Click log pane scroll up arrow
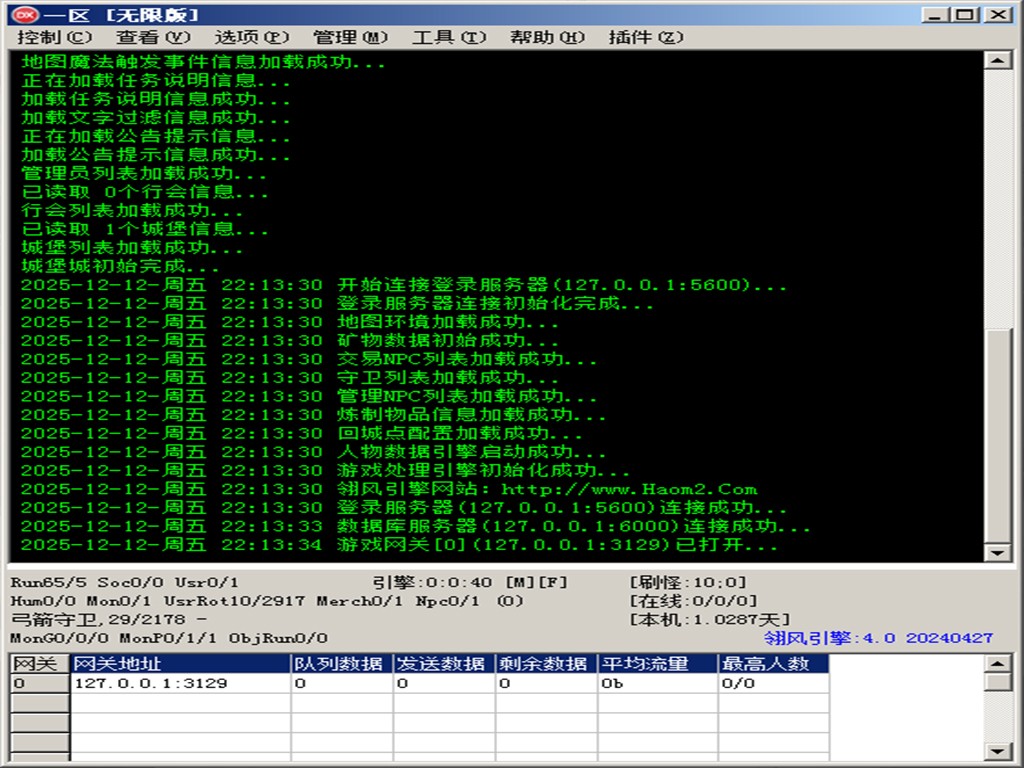Screen dimensions: 1024x768 click(997, 61)
